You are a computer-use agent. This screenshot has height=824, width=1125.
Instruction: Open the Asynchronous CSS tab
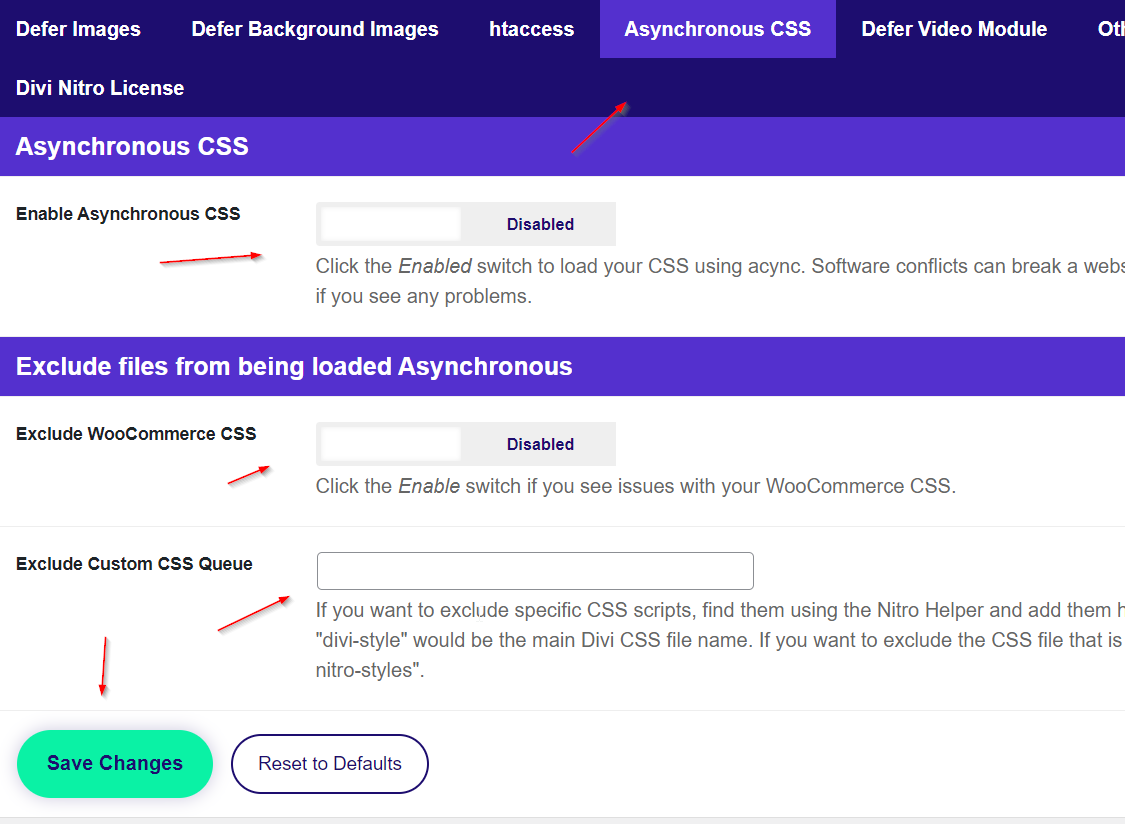click(x=717, y=29)
